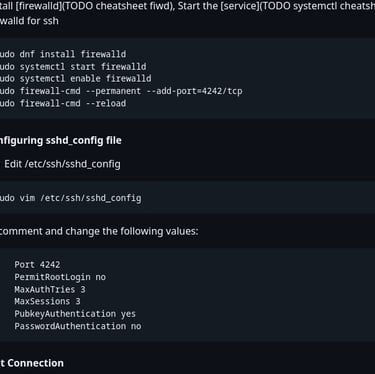Click the 'systemctl start firewalld' command line

(x=73, y=66)
